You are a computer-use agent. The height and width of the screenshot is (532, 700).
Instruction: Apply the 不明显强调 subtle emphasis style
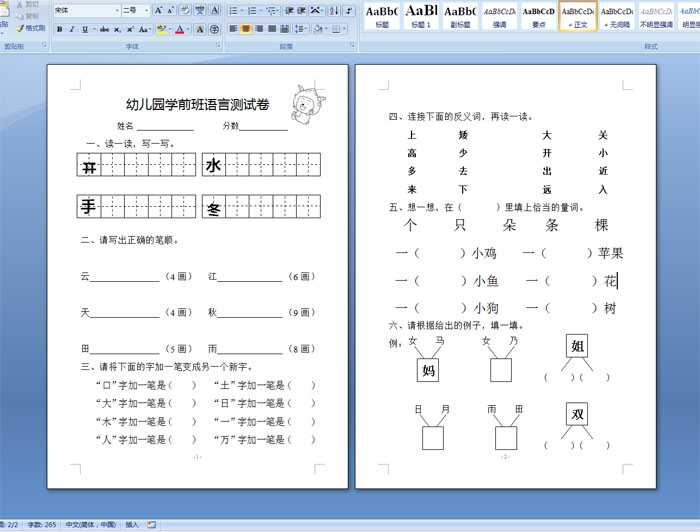click(x=656, y=17)
